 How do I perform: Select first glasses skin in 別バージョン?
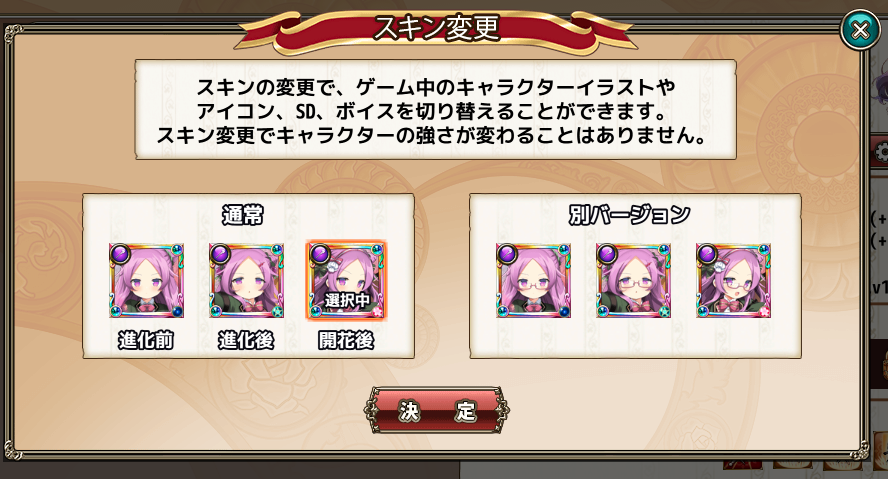pos(533,280)
